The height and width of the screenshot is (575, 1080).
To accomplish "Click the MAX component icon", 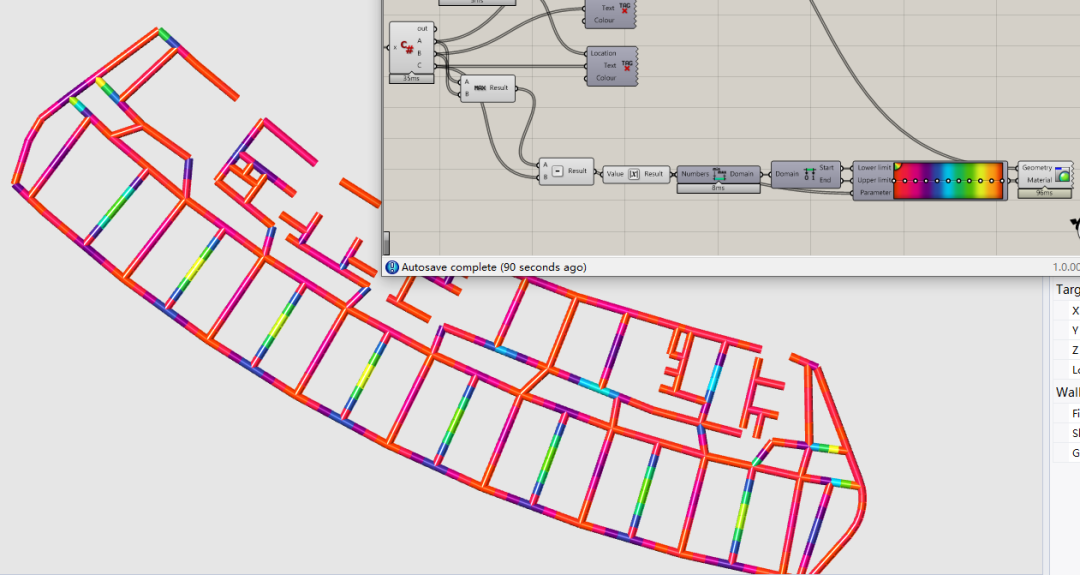I will (480, 88).
